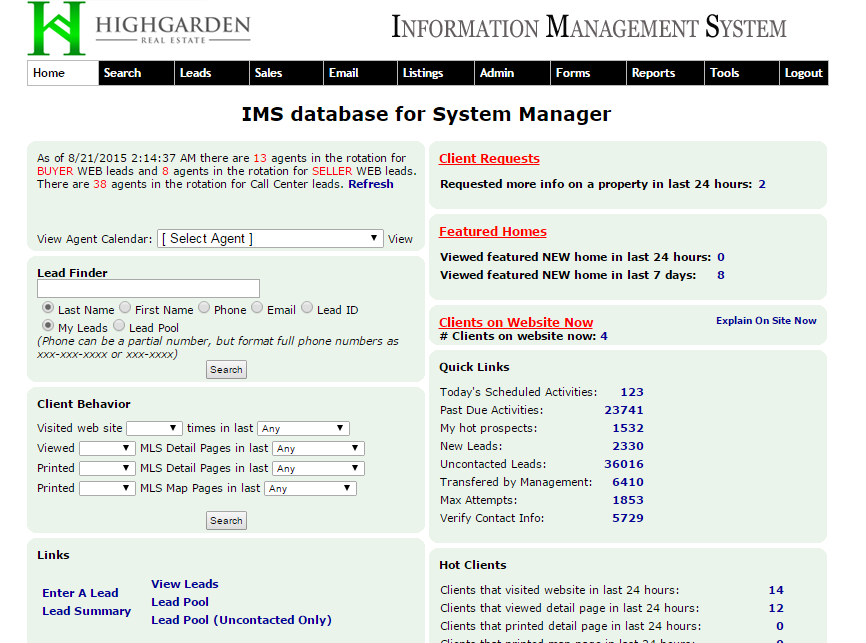This screenshot has width=866, height=643.
Task: Open Max Attempts count 1853
Action: [x=628, y=500]
